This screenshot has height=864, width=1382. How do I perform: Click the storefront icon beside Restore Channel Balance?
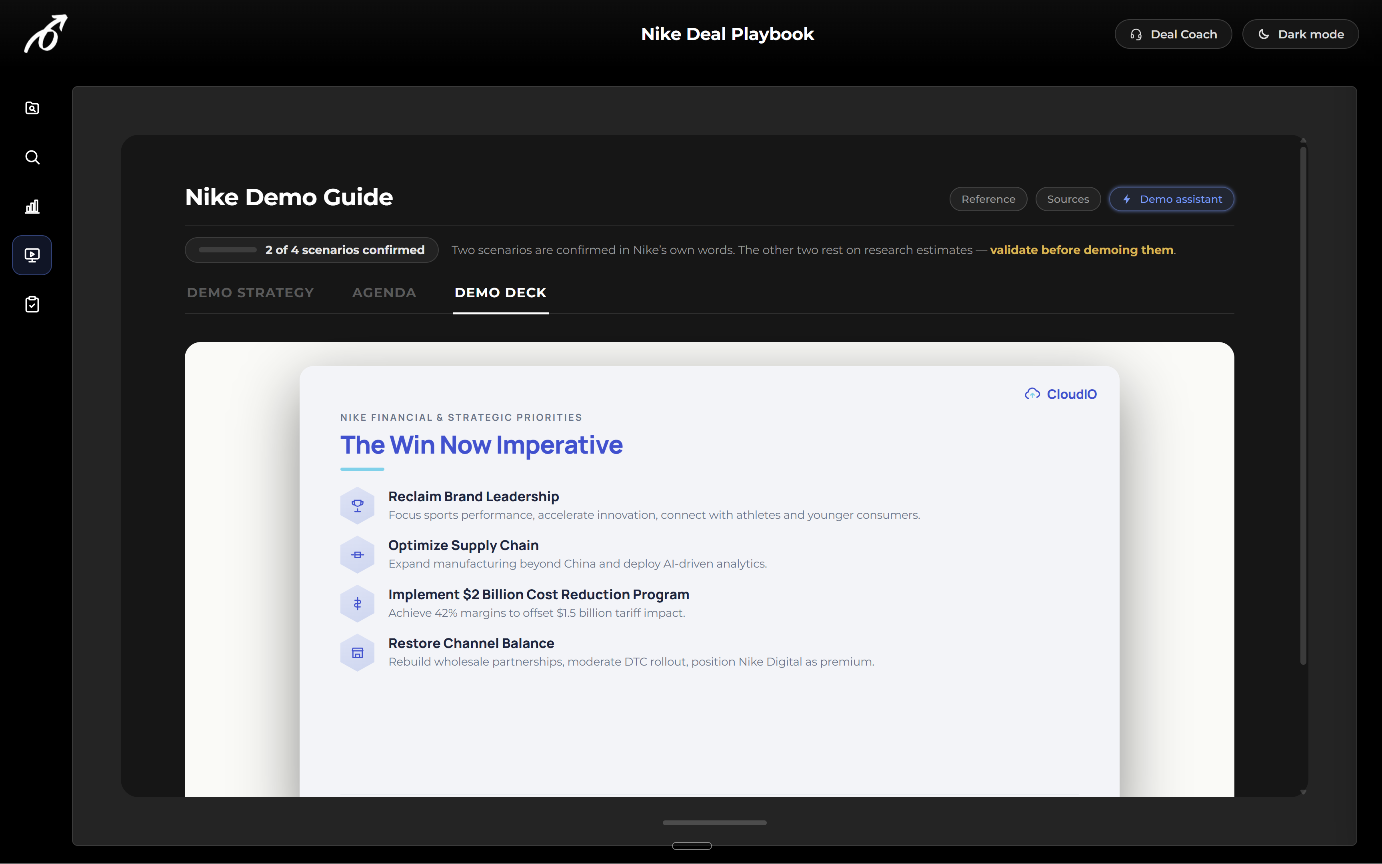(357, 652)
